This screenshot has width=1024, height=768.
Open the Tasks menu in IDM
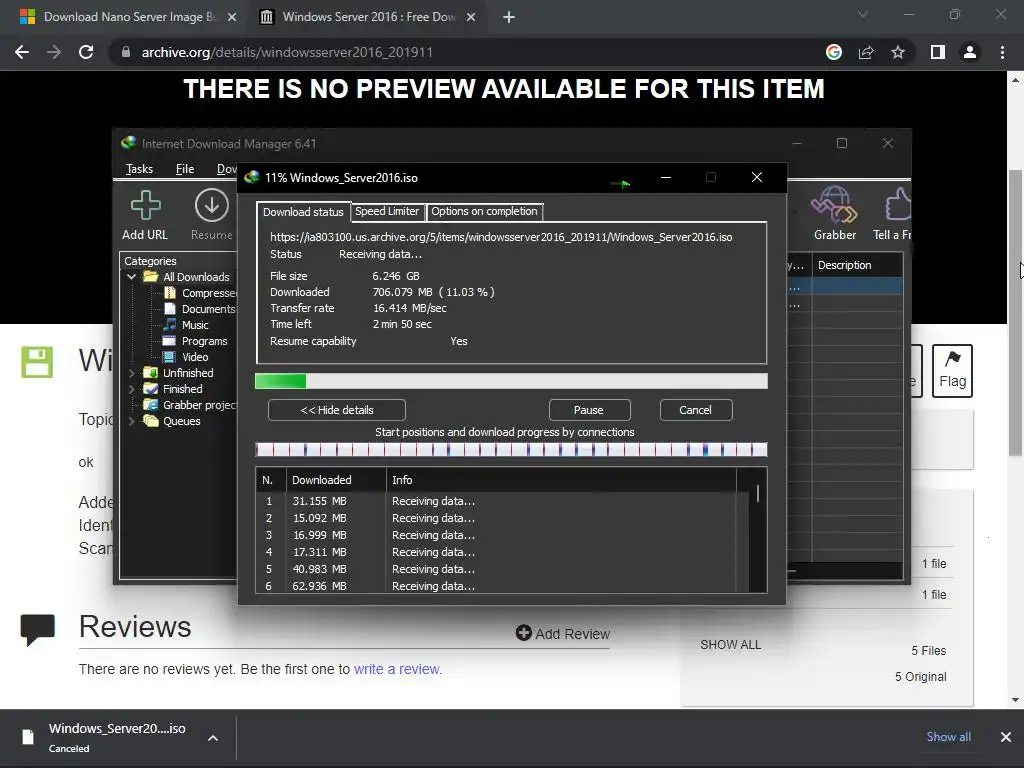tap(139, 169)
